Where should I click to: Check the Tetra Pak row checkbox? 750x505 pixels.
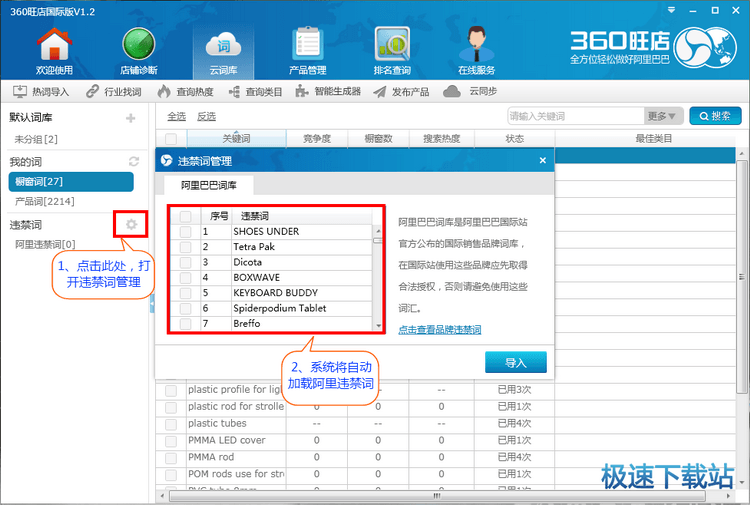(x=186, y=247)
